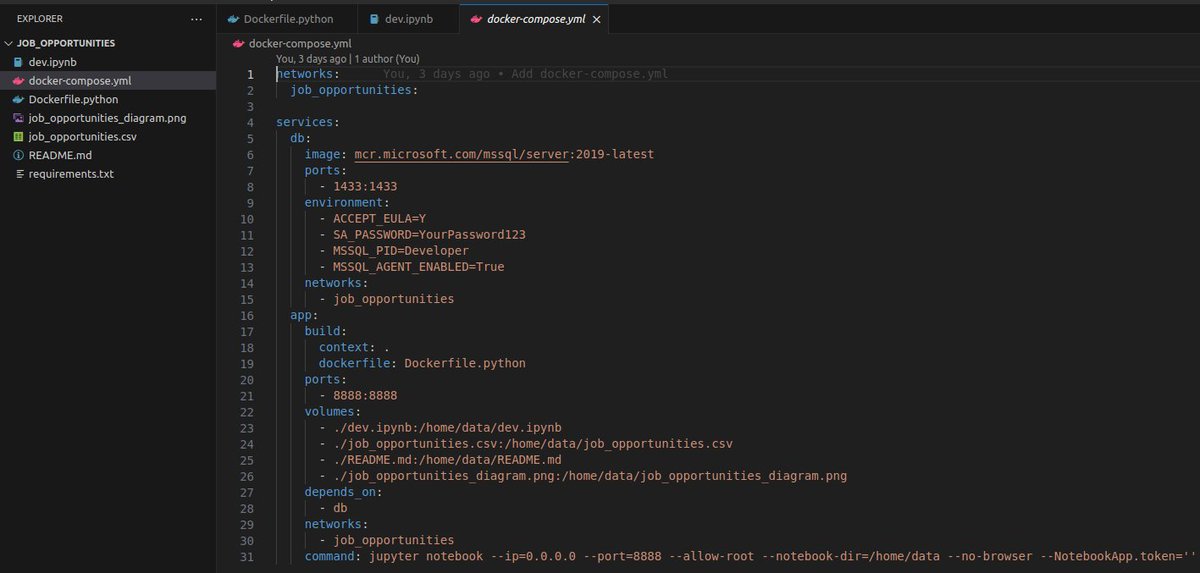The image size is (1200, 573).
Task: Click the 'depends_on:' key
Action: (341, 492)
